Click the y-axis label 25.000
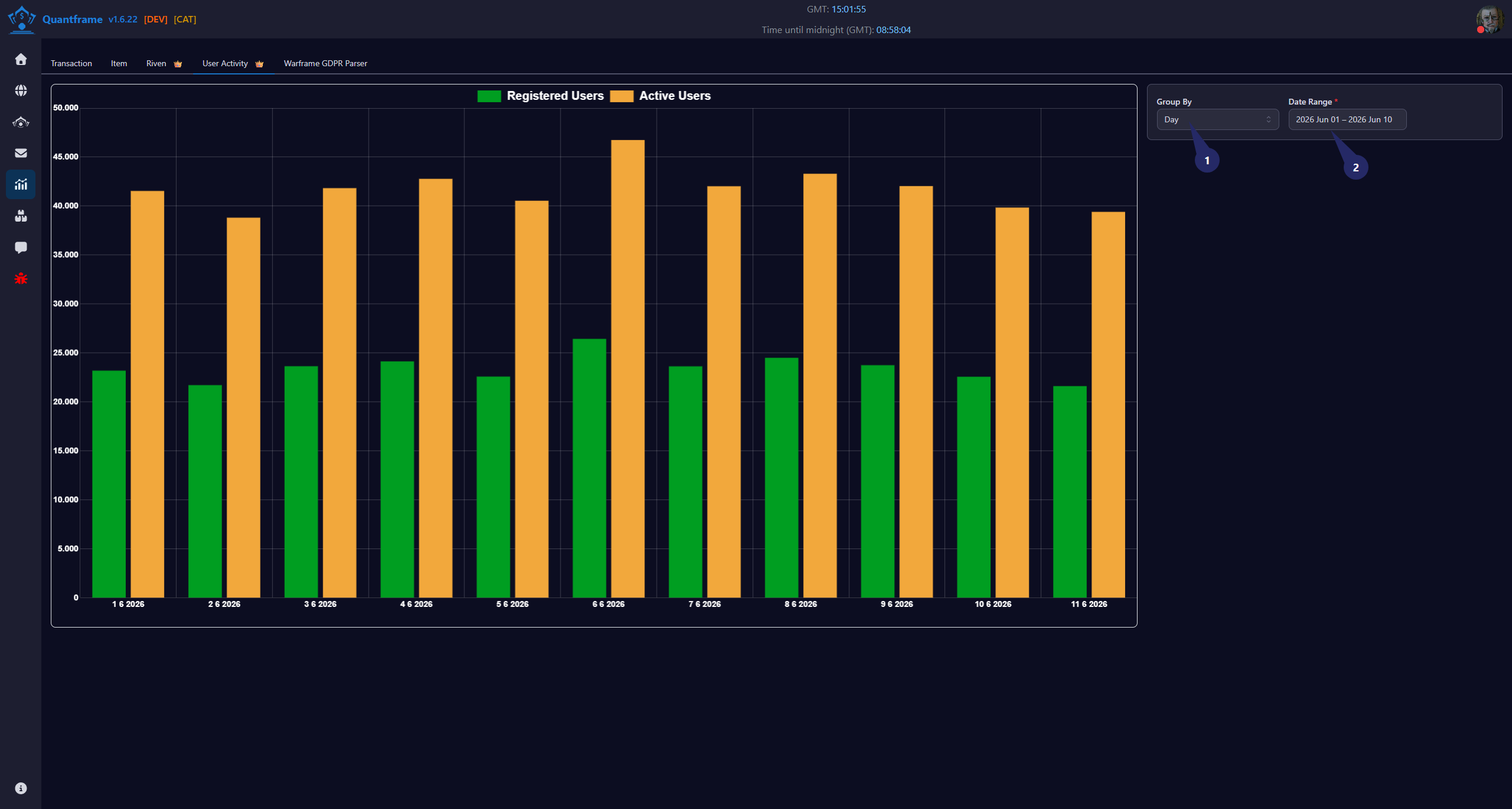Viewport: 1512px width, 809px height. [x=66, y=353]
